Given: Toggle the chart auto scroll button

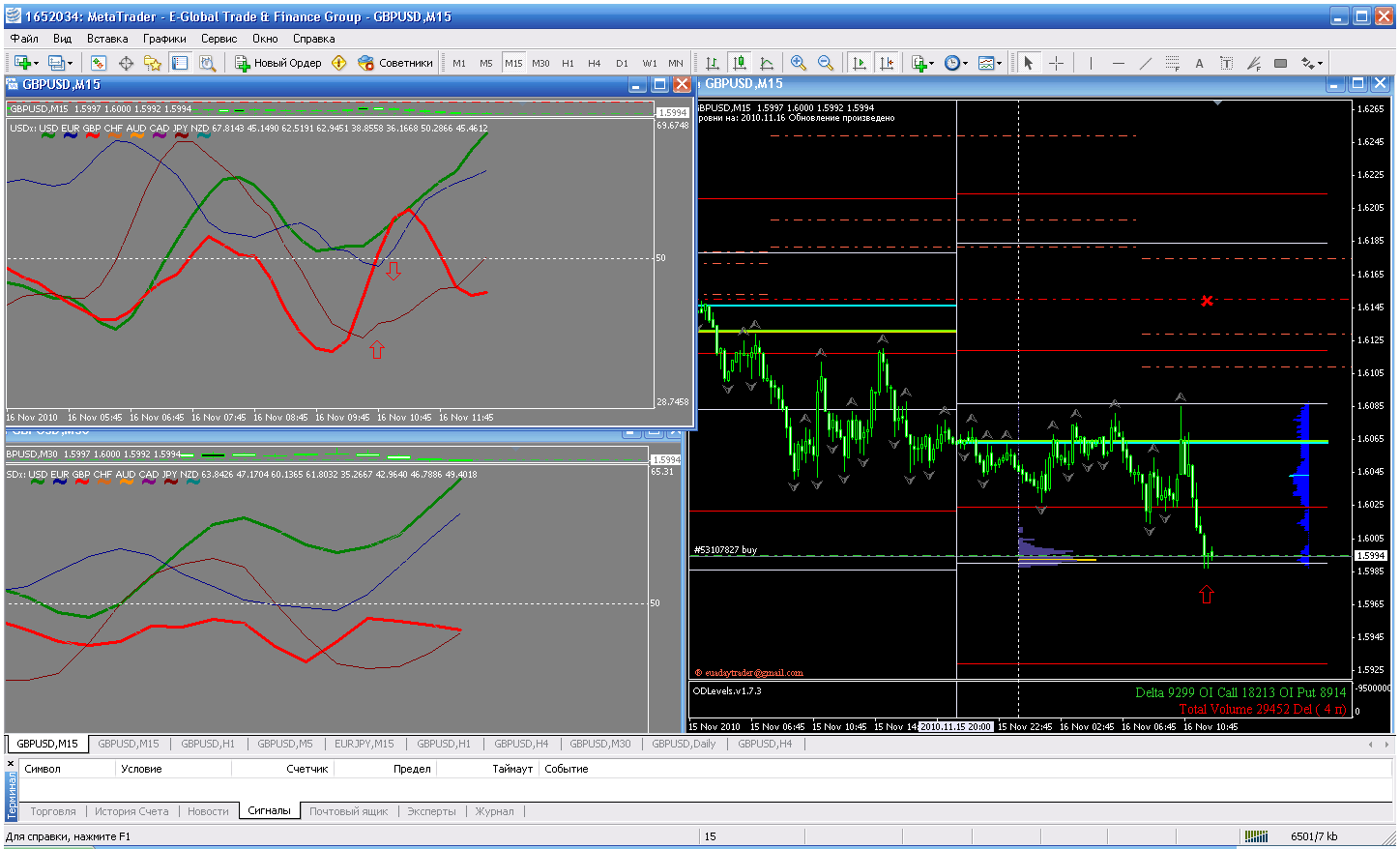Looking at the screenshot, I should point(859,63).
